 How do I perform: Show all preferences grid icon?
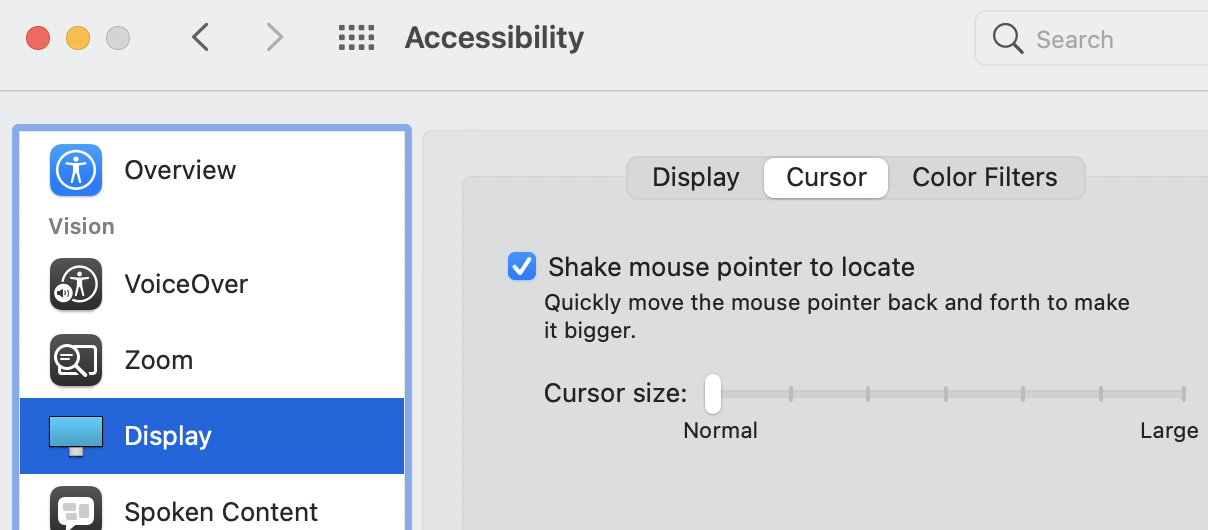coord(356,39)
